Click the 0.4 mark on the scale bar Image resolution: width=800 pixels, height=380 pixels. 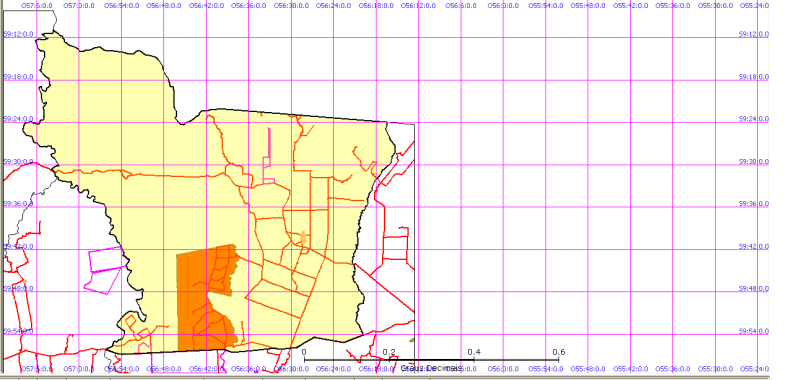(x=474, y=352)
